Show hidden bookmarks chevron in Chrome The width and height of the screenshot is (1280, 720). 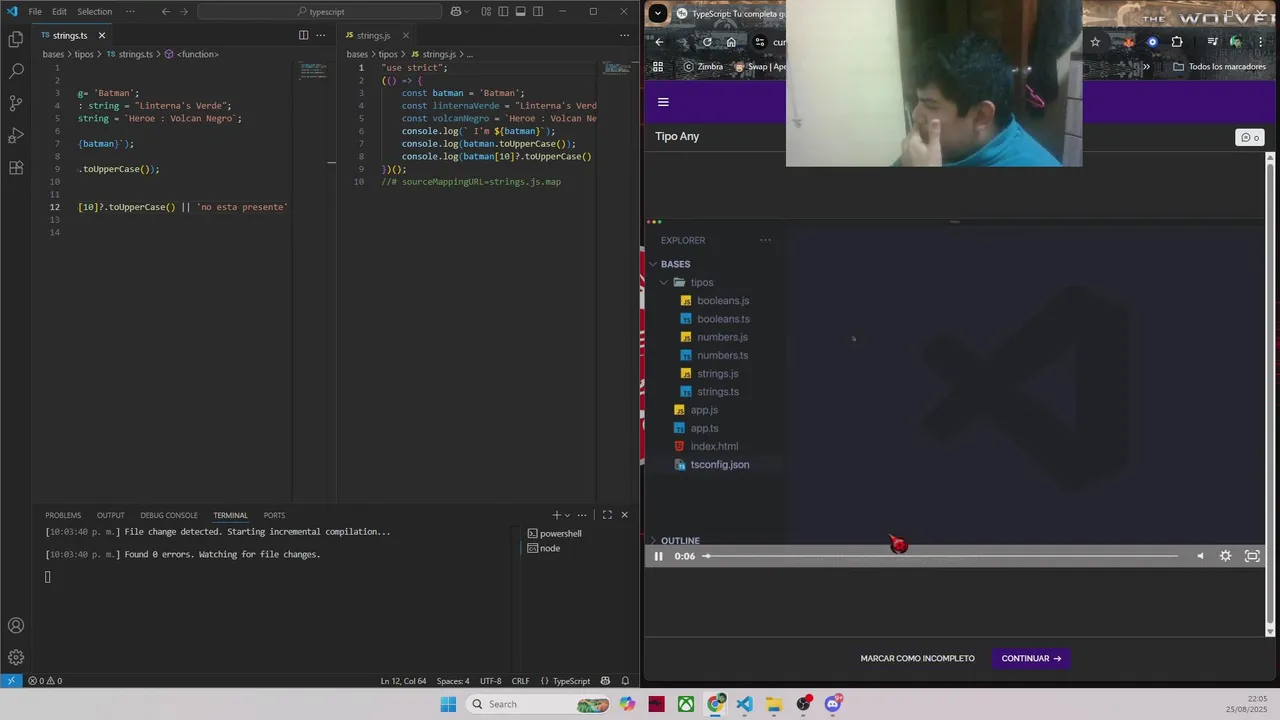coord(1146,67)
